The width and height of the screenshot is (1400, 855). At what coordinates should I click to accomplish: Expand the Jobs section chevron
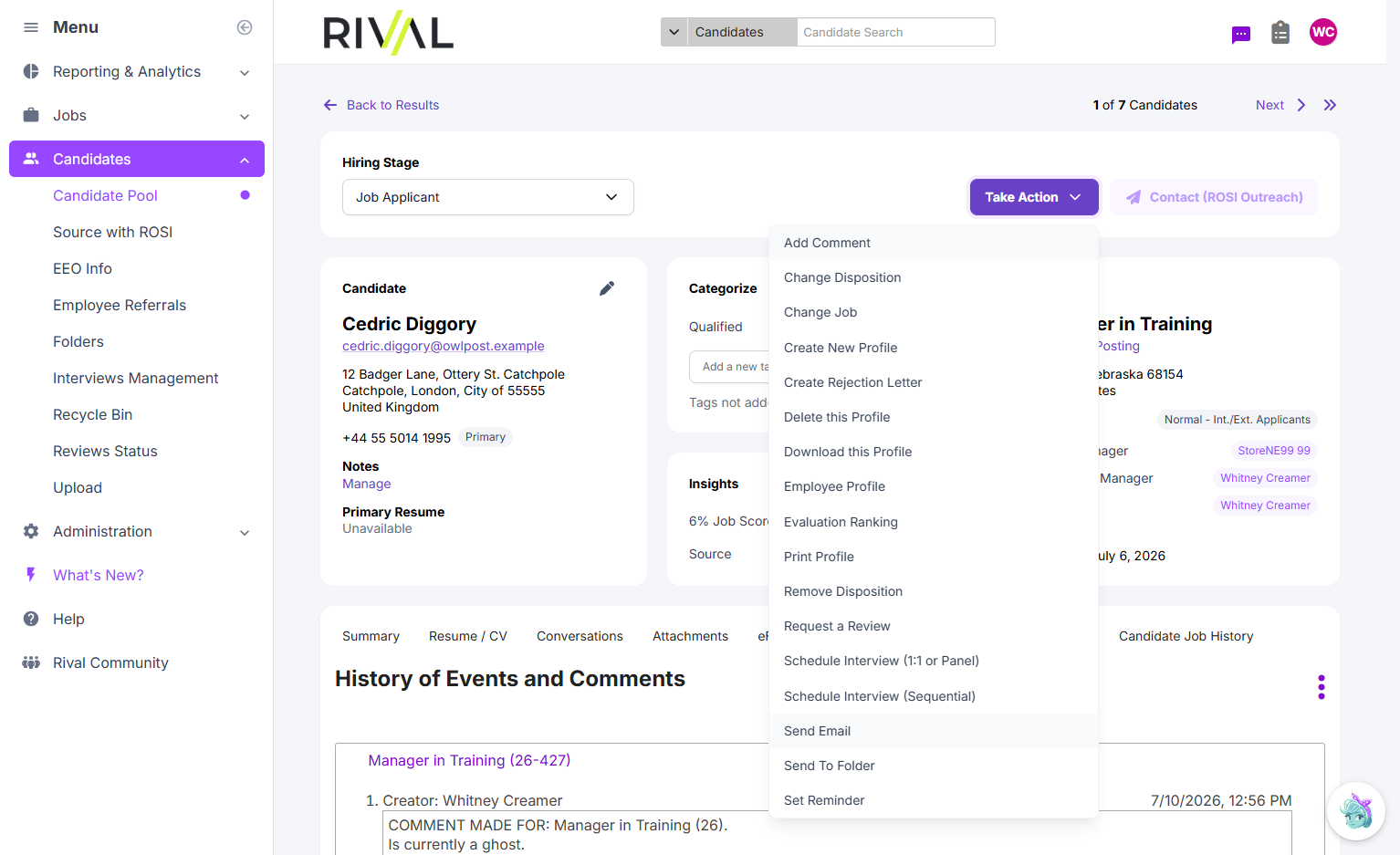click(x=245, y=116)
